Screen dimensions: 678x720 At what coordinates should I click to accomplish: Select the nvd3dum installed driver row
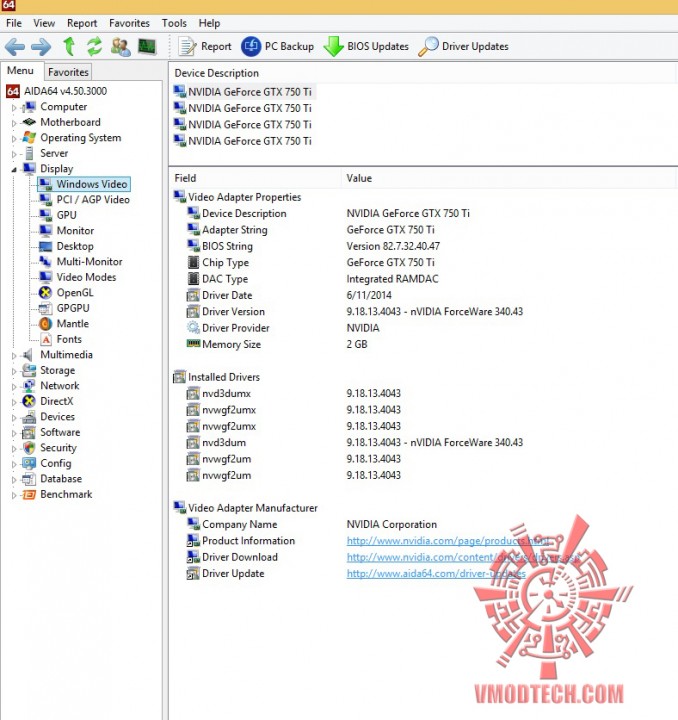coord(424,443)
